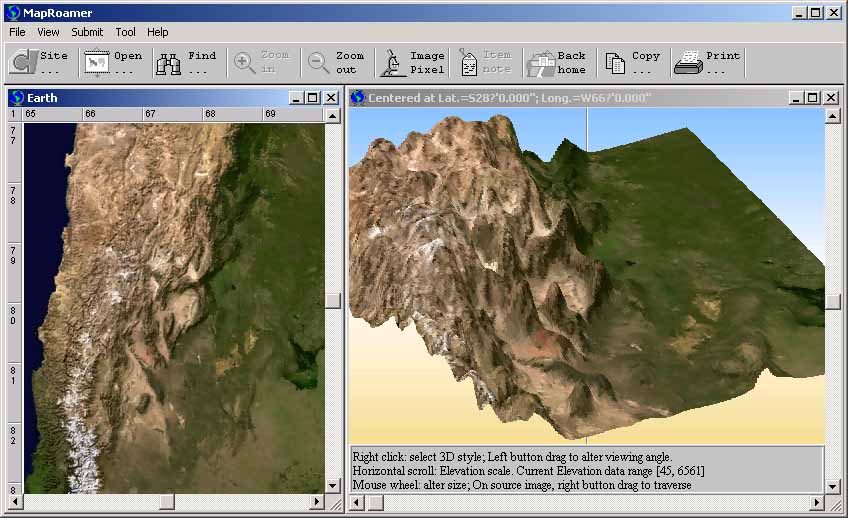Open the Site toolbar button
Viewport: 848px width, 518px height.
pos(39,63)
